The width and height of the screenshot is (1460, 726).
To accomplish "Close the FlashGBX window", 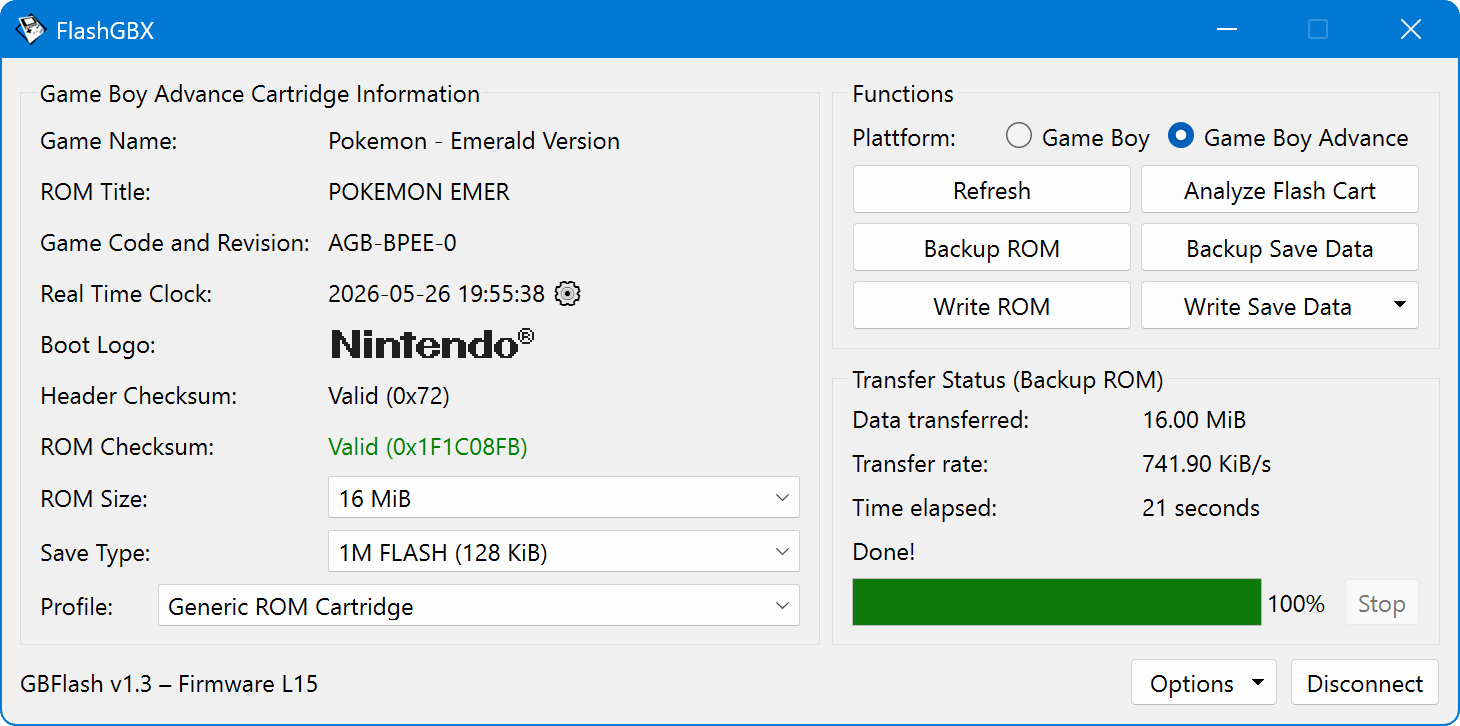I will click(1411, 30).
